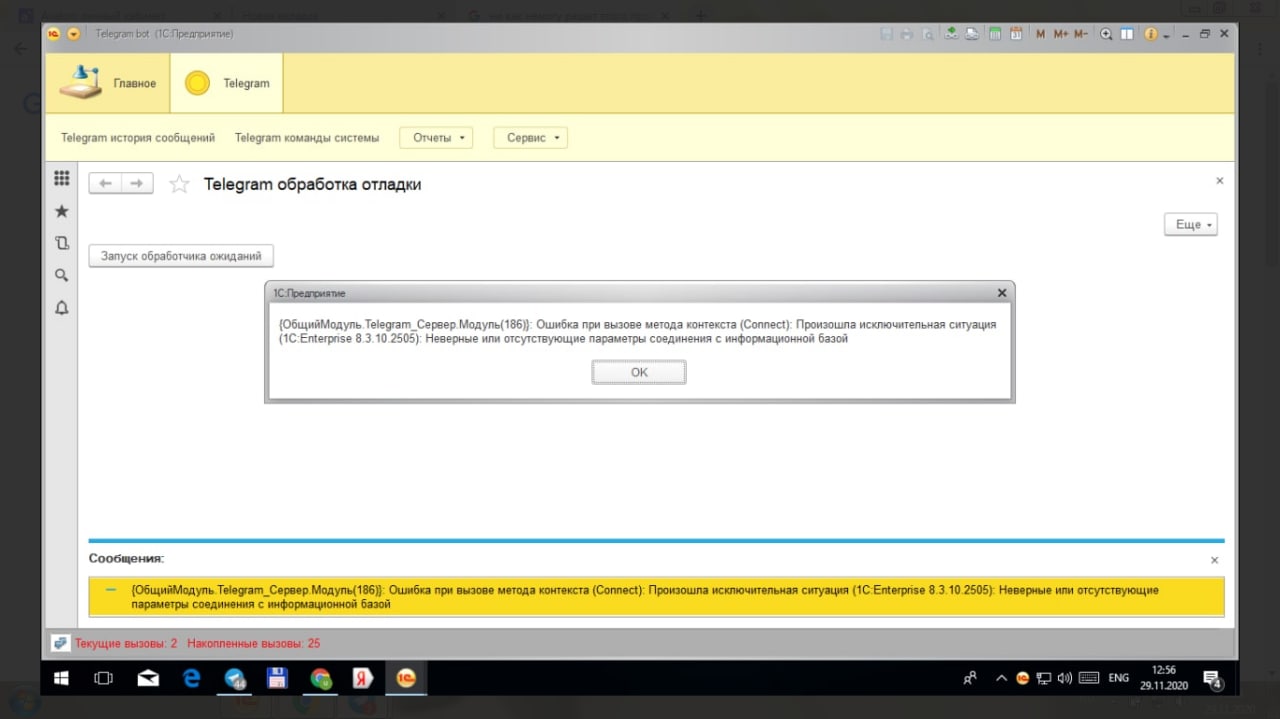Image resolution: width=1280 pixels, height=719 pixels.
Task: Open Telegram on the taskbar
Action: pyautogui.click(x=235, y=678)
